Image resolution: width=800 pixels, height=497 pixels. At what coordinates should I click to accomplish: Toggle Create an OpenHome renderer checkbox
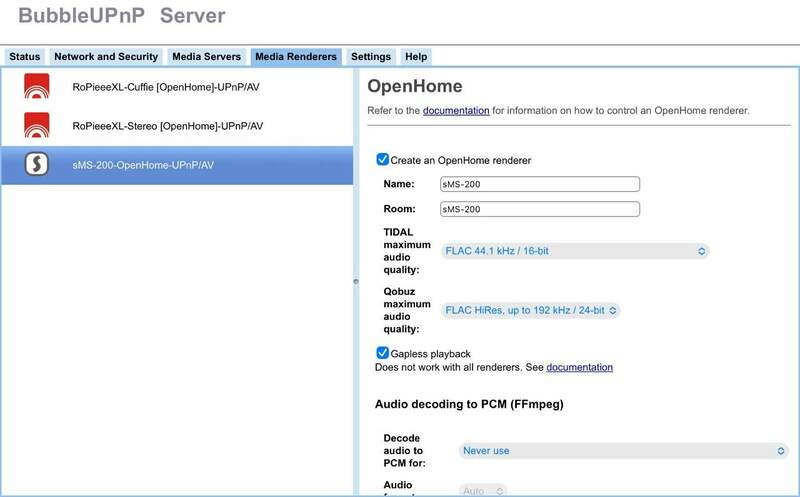(x=382, y=160)
